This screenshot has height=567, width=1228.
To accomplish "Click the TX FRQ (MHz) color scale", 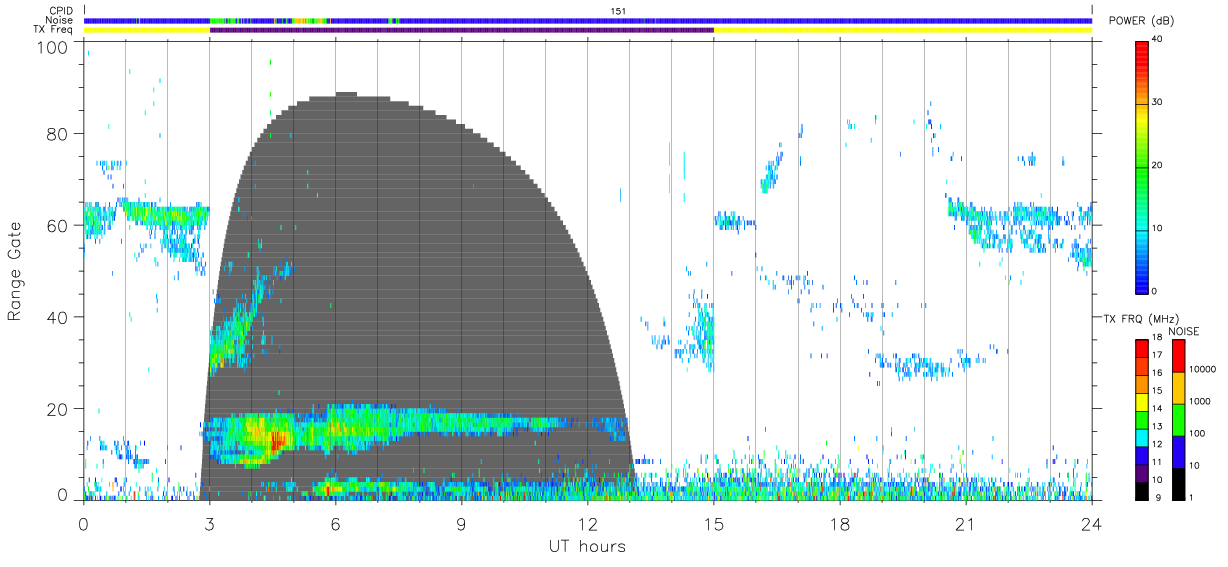I will [1142, 419].
